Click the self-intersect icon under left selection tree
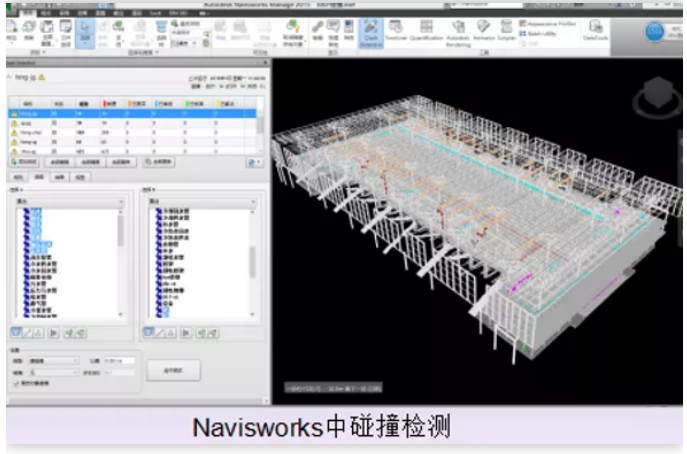687x454 pixels. [x=54, y=333]
